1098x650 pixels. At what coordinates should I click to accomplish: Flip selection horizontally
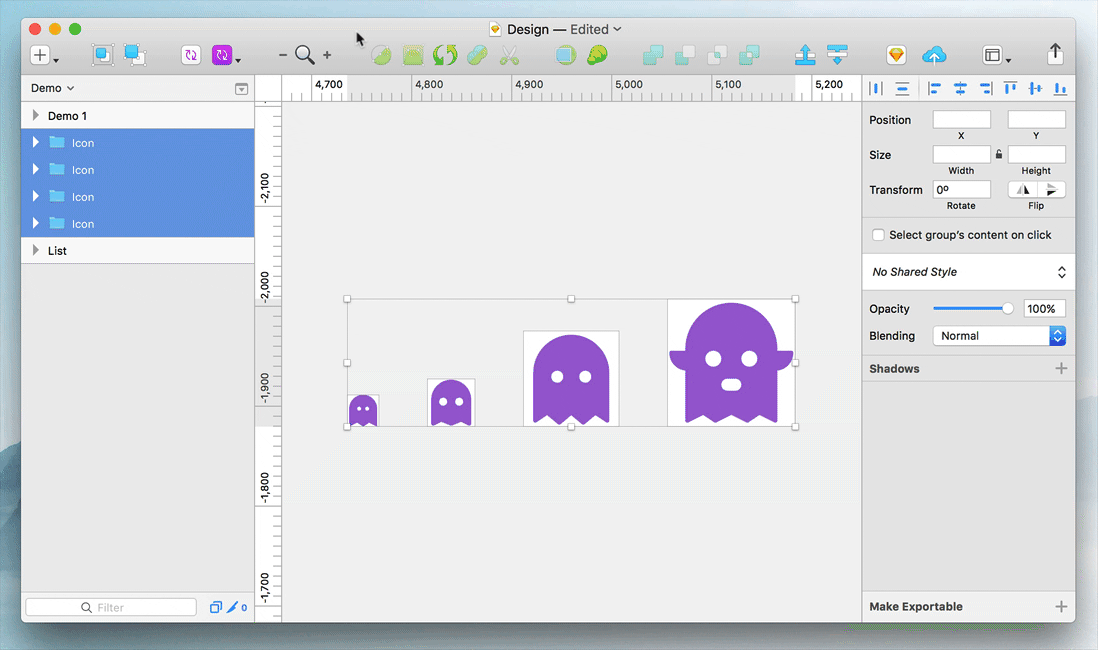click(x=1022, y=190)
